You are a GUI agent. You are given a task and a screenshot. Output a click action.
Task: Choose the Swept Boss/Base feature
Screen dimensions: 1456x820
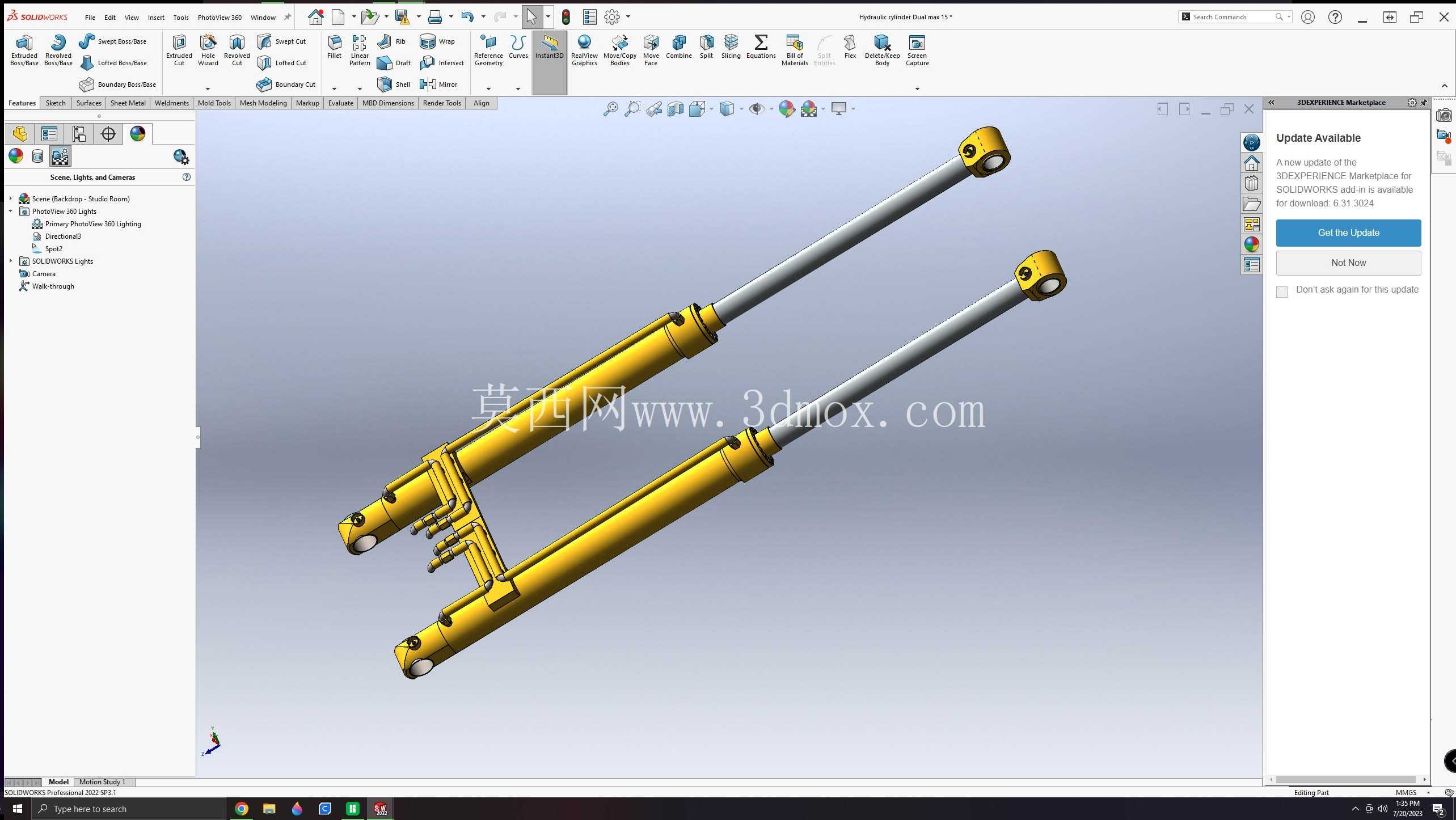pos(112,41)
